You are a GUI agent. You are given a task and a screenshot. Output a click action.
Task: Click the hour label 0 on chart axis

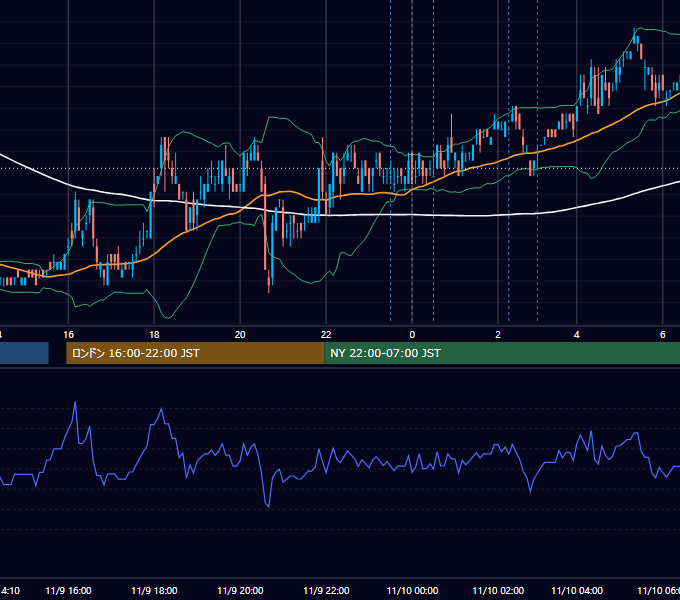412,334
